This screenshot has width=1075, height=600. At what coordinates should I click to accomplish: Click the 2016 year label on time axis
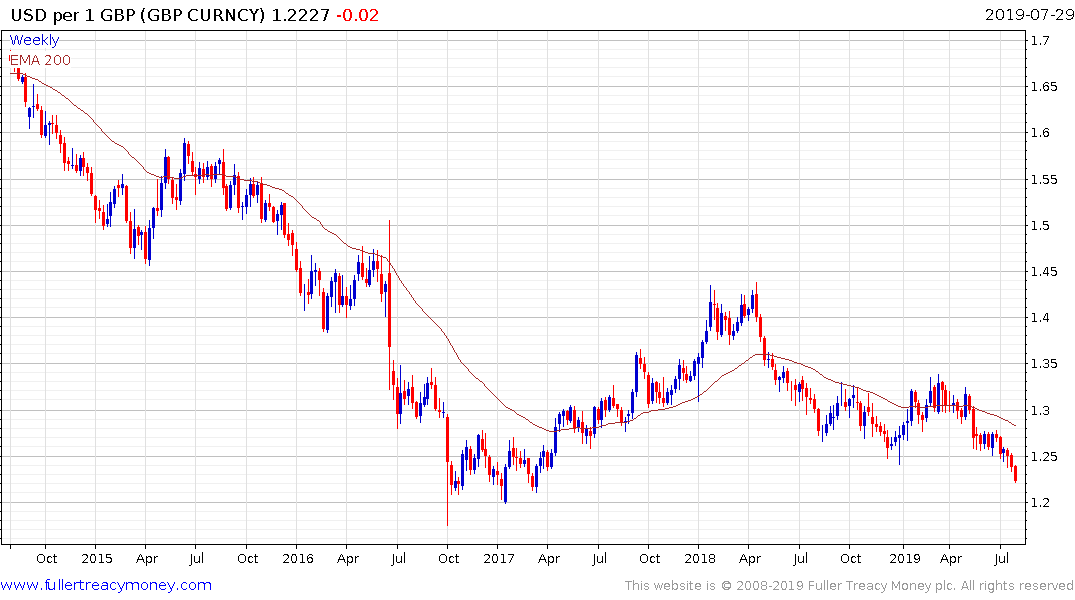[x=298, y=558]
